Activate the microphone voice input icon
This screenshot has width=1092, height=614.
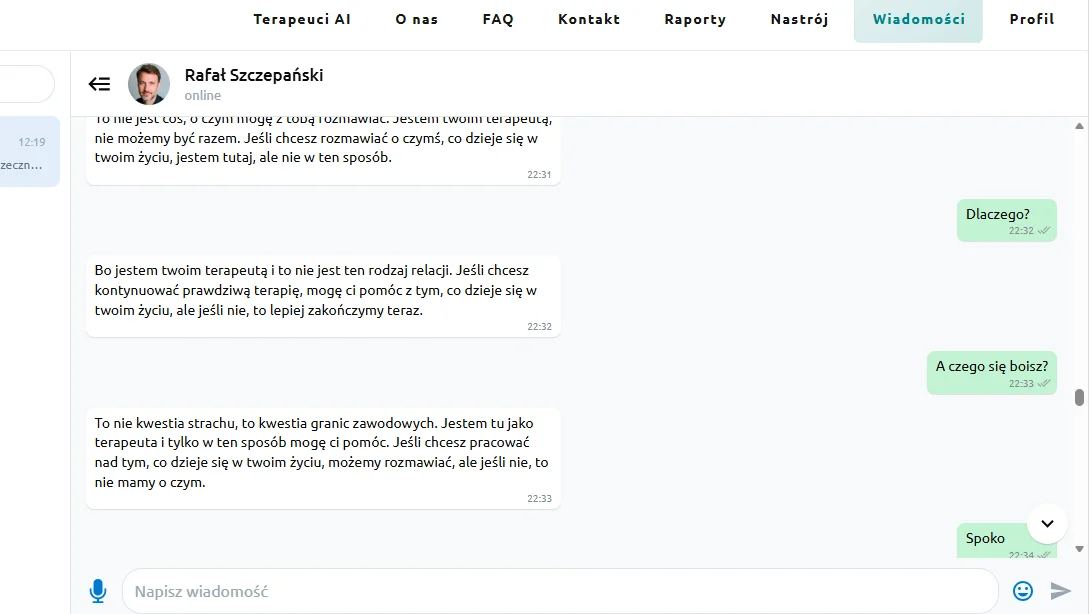tap(98, 591)
